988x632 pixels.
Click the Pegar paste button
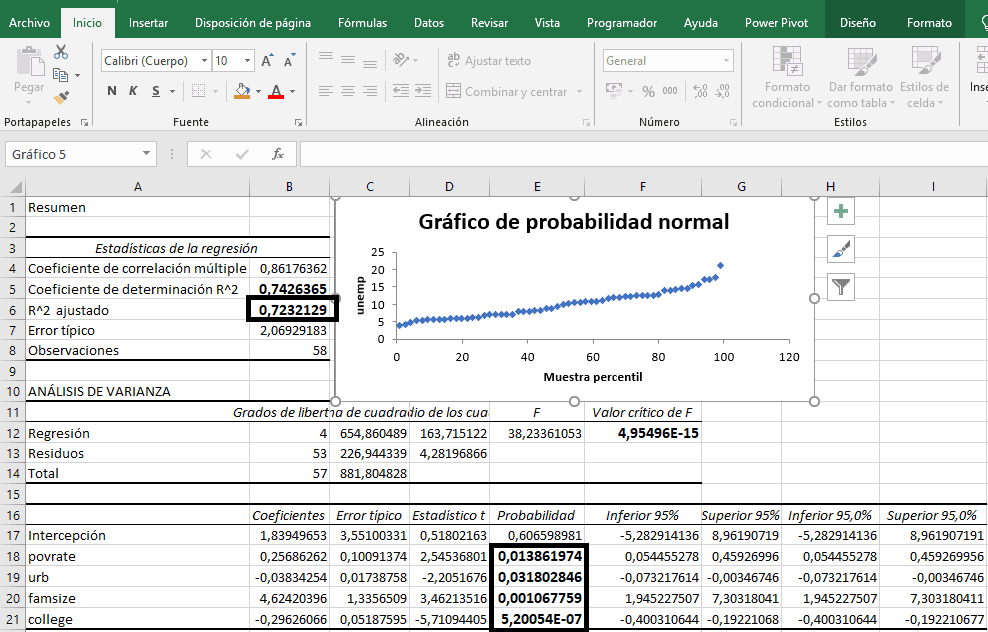click(x=28, y=75)
